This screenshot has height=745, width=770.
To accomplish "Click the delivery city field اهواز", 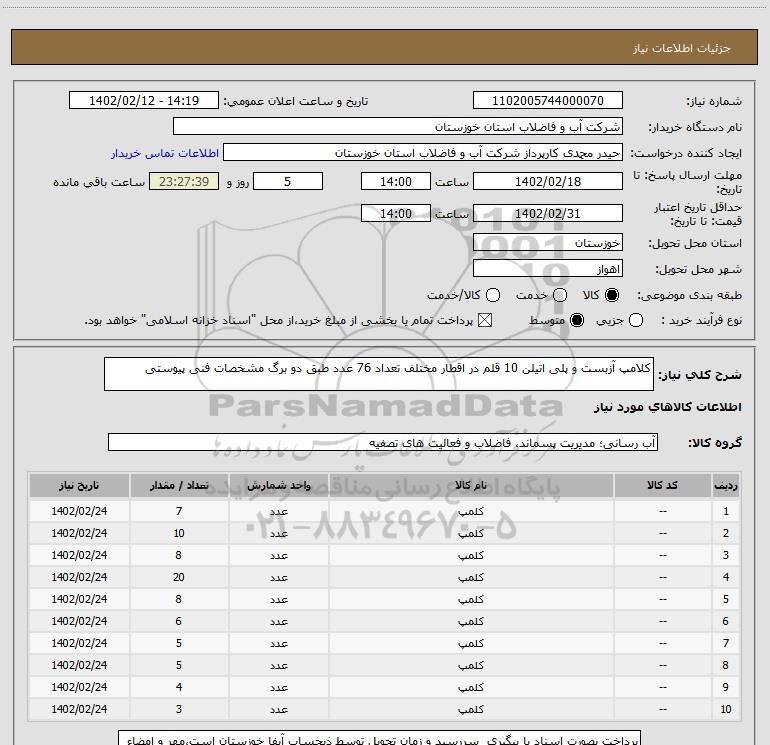I will pos(548,268).
